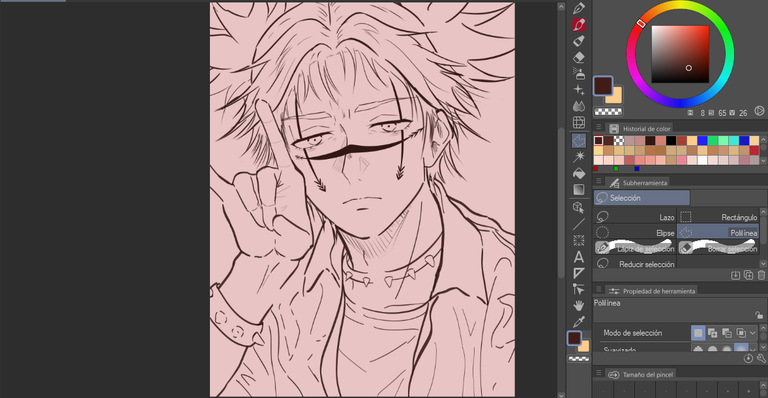Select the Decoration spray tool

coord(578,73)
